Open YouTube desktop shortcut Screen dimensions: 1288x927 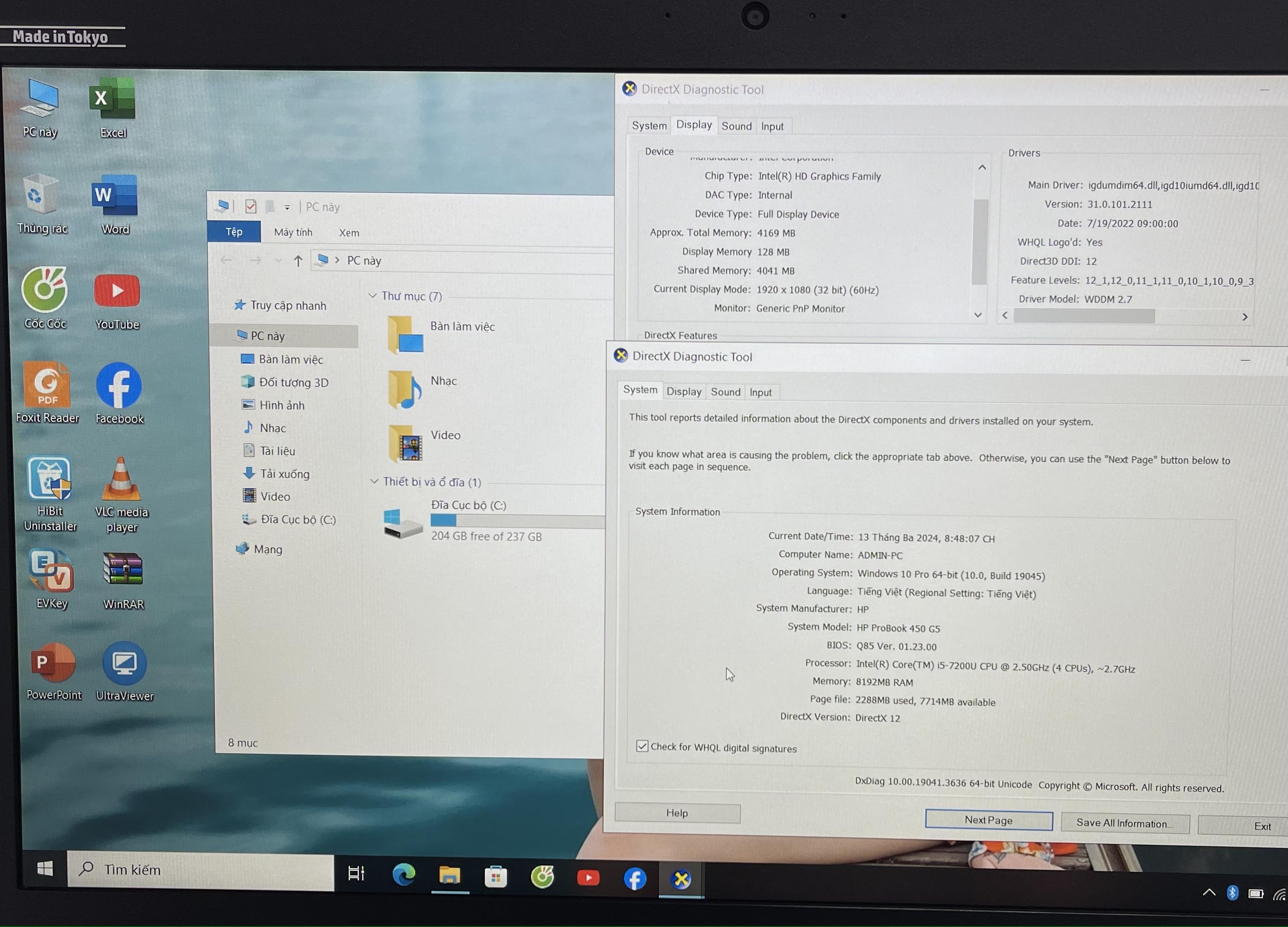117,301
